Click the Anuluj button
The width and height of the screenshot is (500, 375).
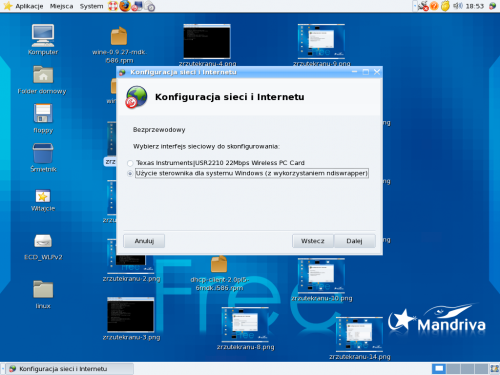point(144,241)
